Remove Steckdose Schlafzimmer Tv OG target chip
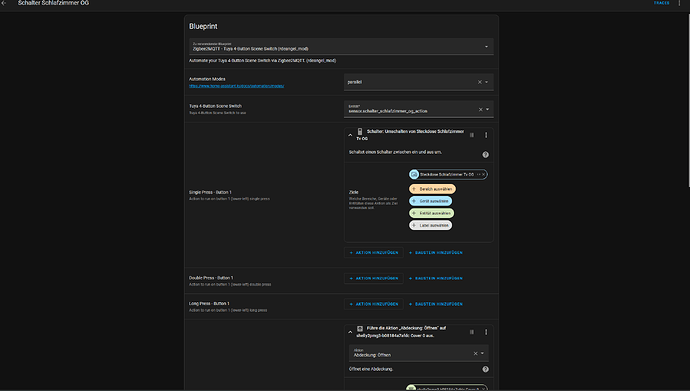This screenshot has width=690, height=391. tap(483, 175)
